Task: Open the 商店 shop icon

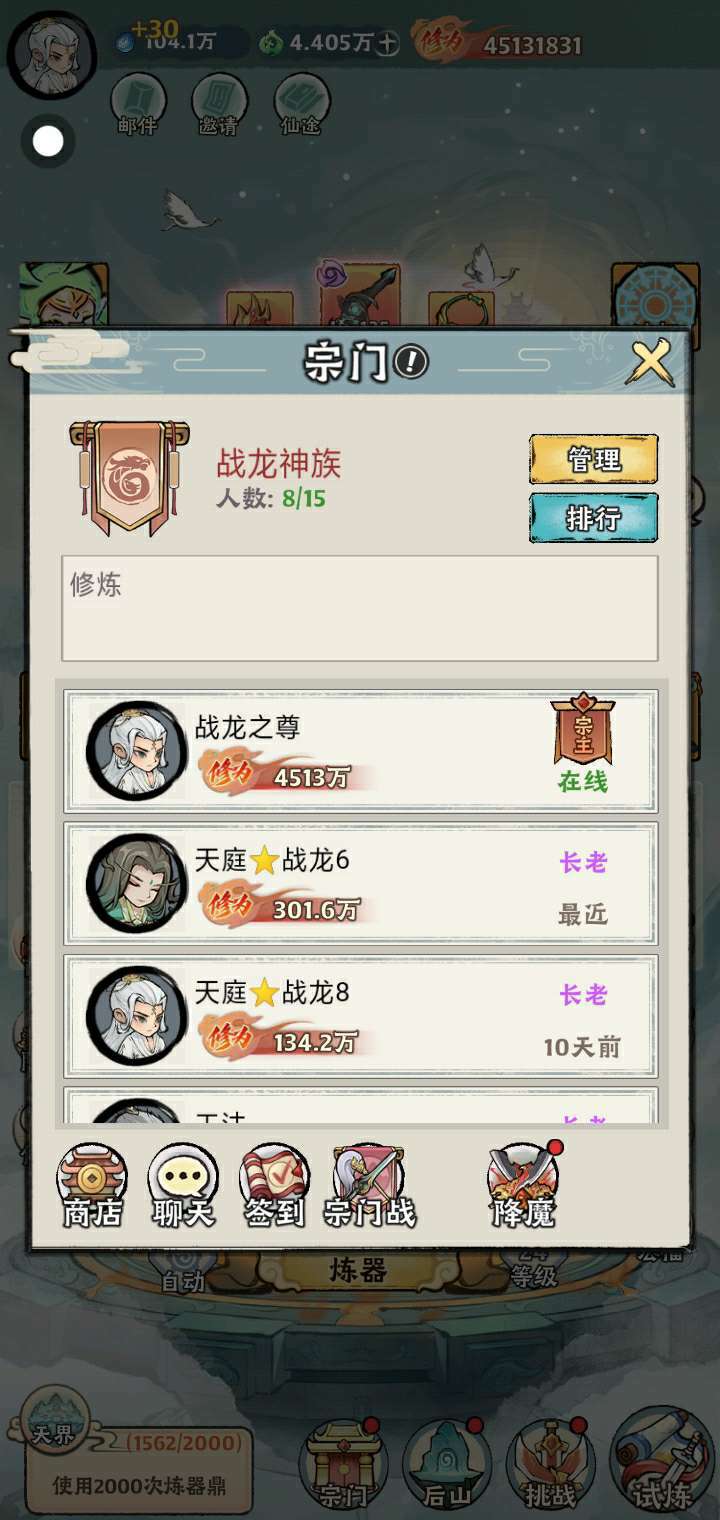Action: (92, 1186)
